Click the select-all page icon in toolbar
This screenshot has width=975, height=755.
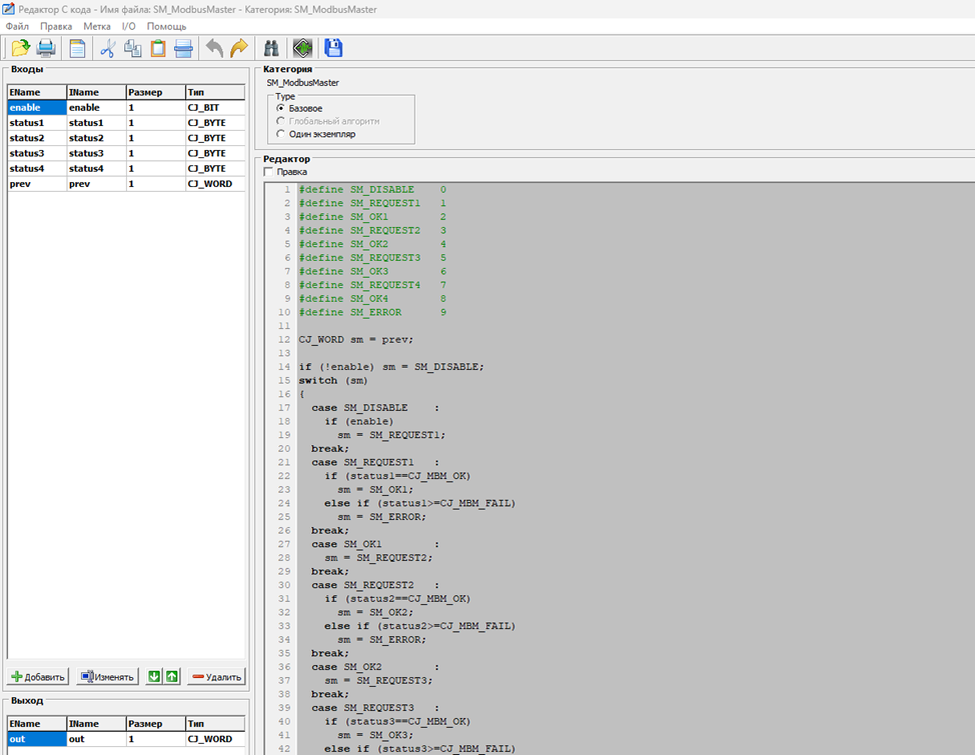point(183,48)
